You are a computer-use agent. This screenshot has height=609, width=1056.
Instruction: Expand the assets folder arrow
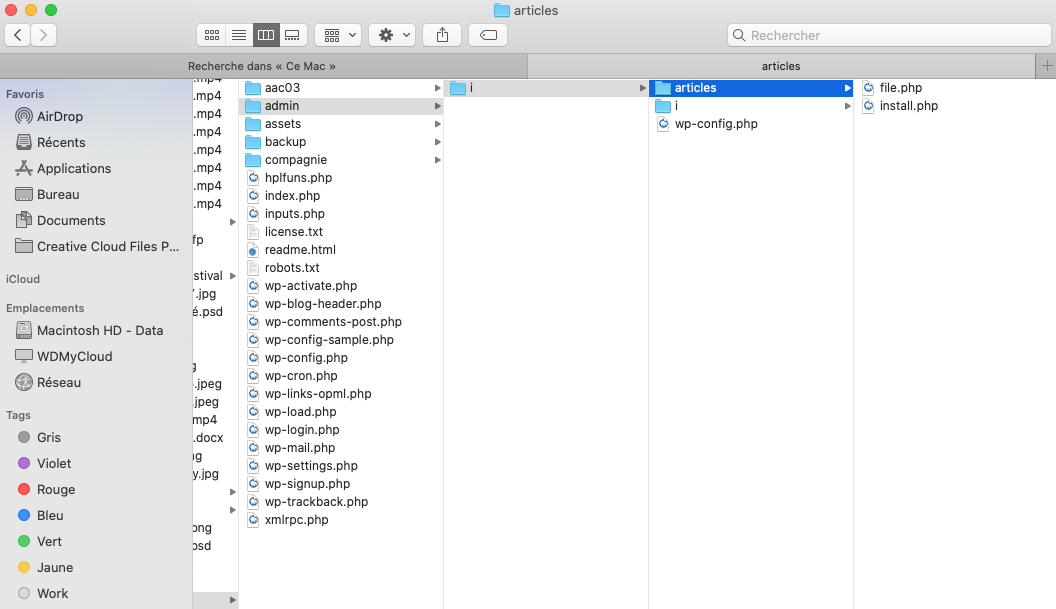coord(438,124)
